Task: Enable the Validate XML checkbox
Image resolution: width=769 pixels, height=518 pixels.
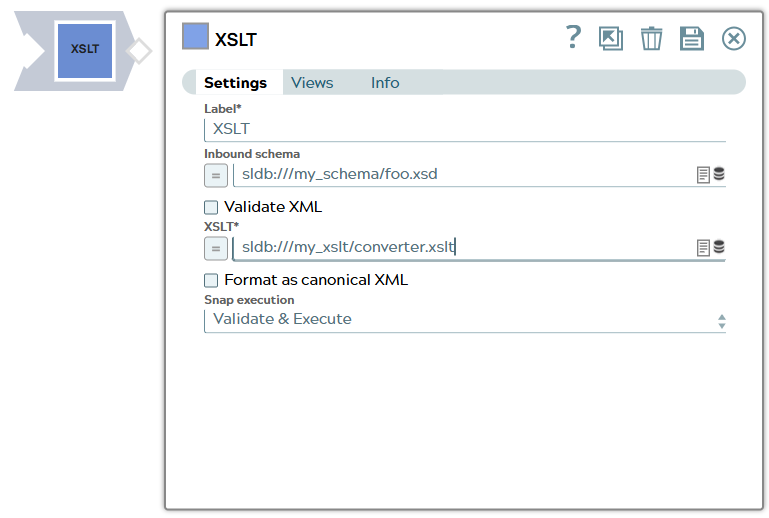Action: (x=211, y=208)
